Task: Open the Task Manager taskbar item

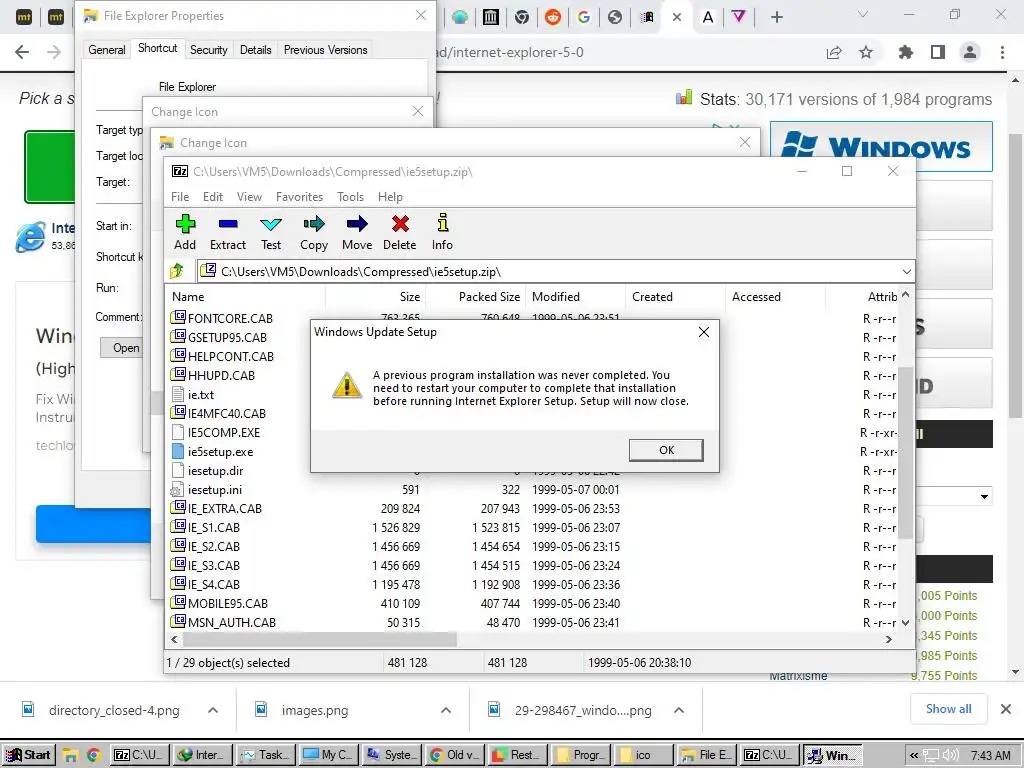Action: pos(265,755)
